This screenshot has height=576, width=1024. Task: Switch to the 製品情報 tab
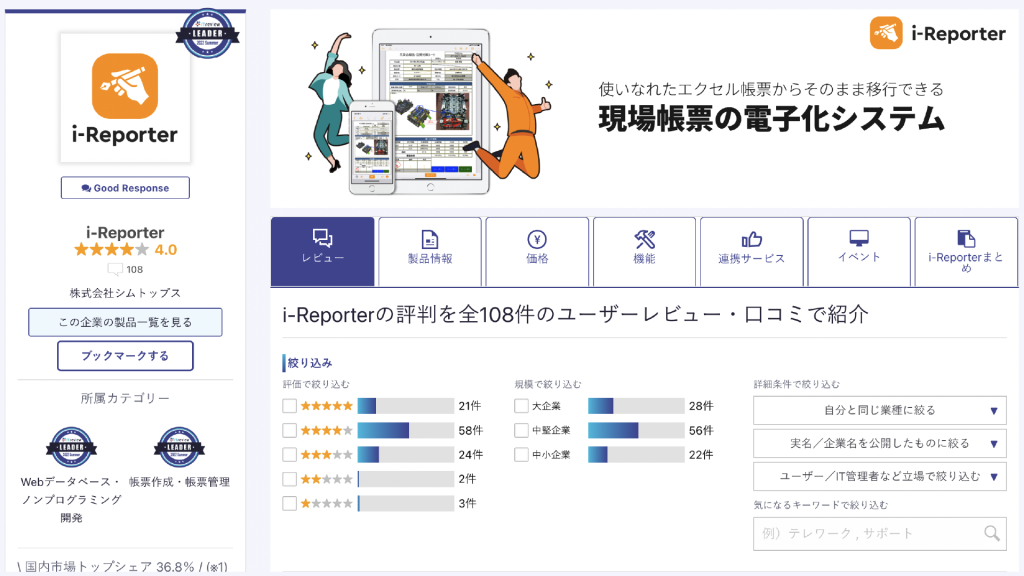(430, 251)
